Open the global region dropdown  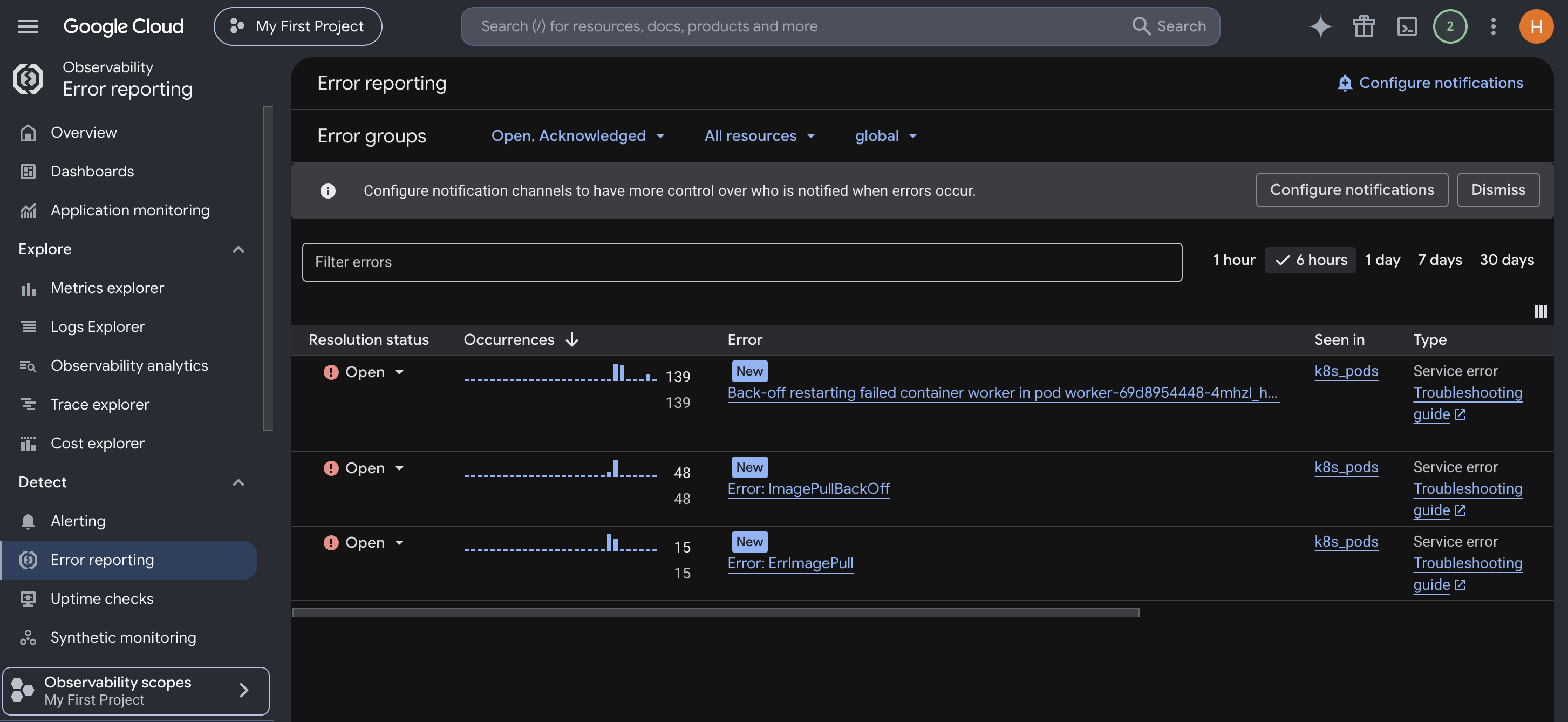pyautogui.click(x=885, y=136)
